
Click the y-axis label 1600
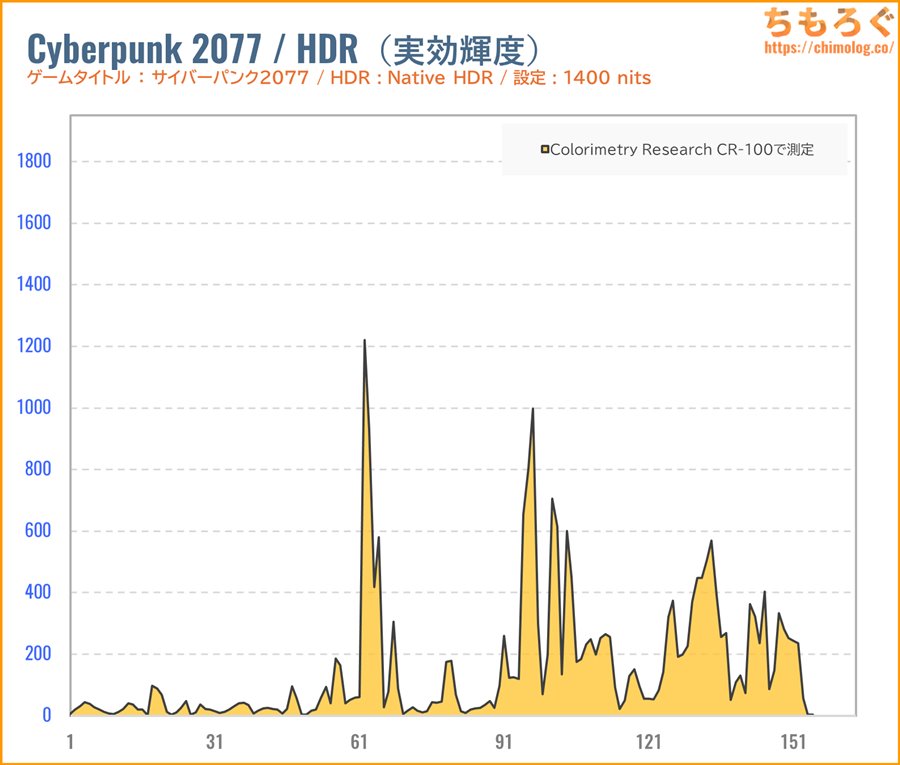34,223
